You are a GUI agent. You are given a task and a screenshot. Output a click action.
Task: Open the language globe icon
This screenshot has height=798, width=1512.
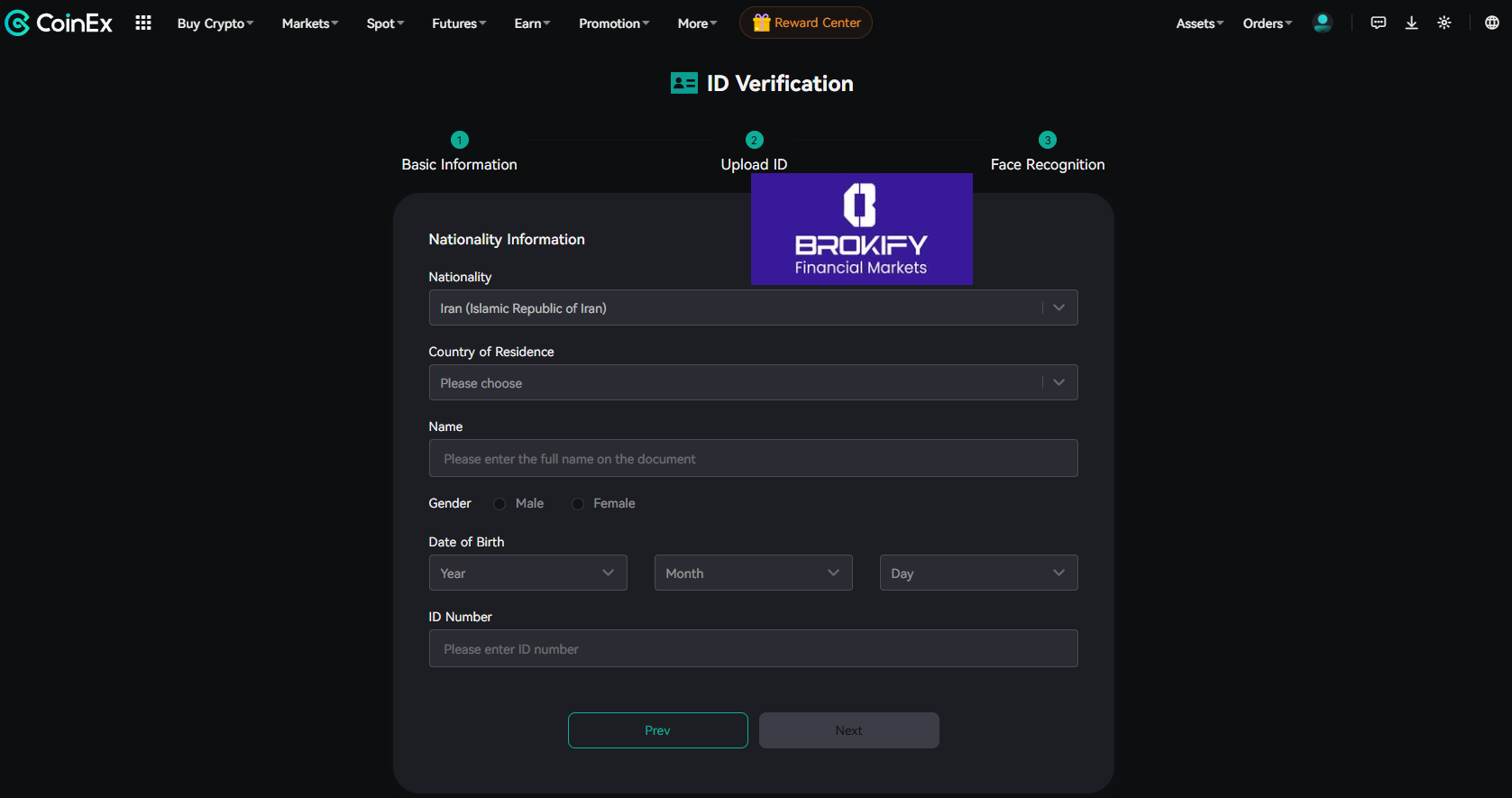click(x=1491, y=23)
